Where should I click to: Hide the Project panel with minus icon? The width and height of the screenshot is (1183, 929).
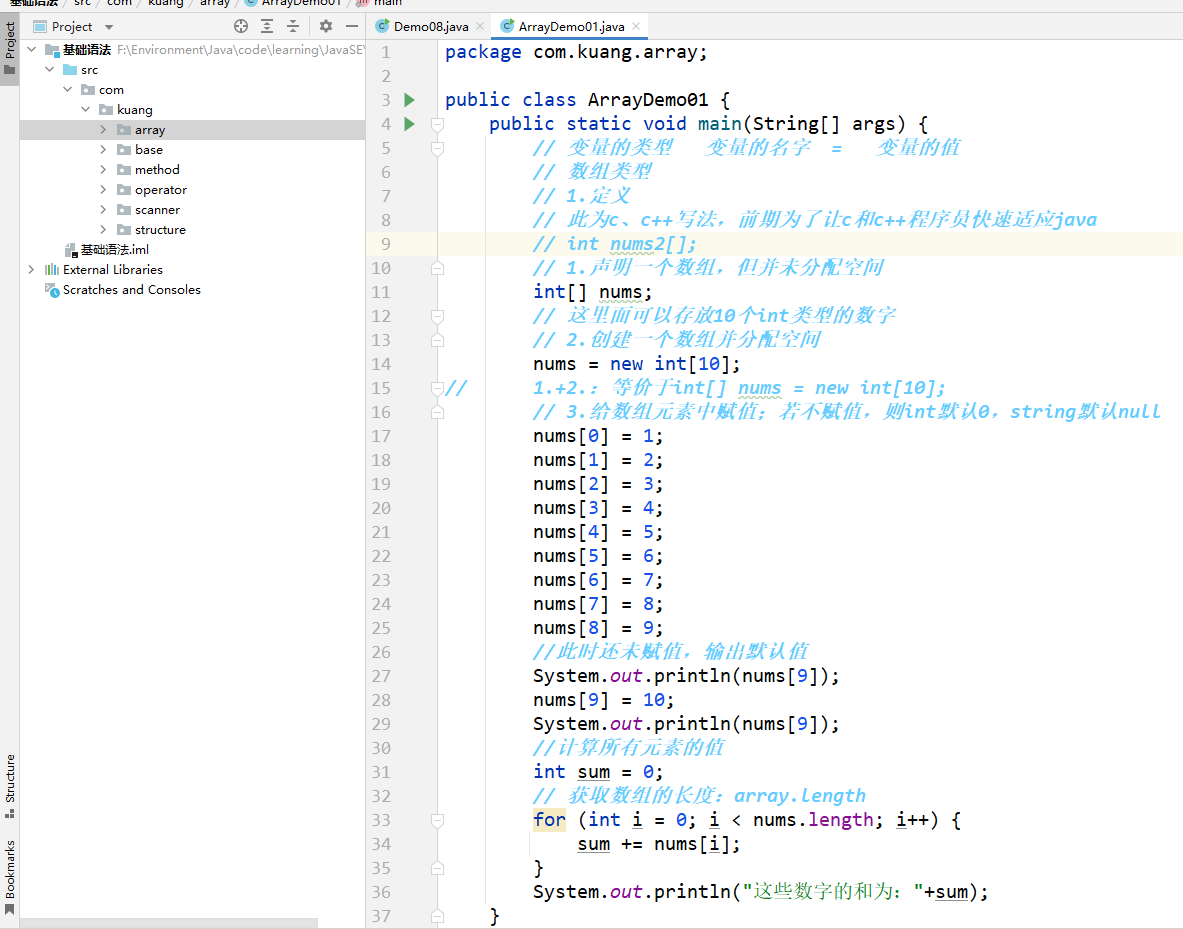(352, 26)
